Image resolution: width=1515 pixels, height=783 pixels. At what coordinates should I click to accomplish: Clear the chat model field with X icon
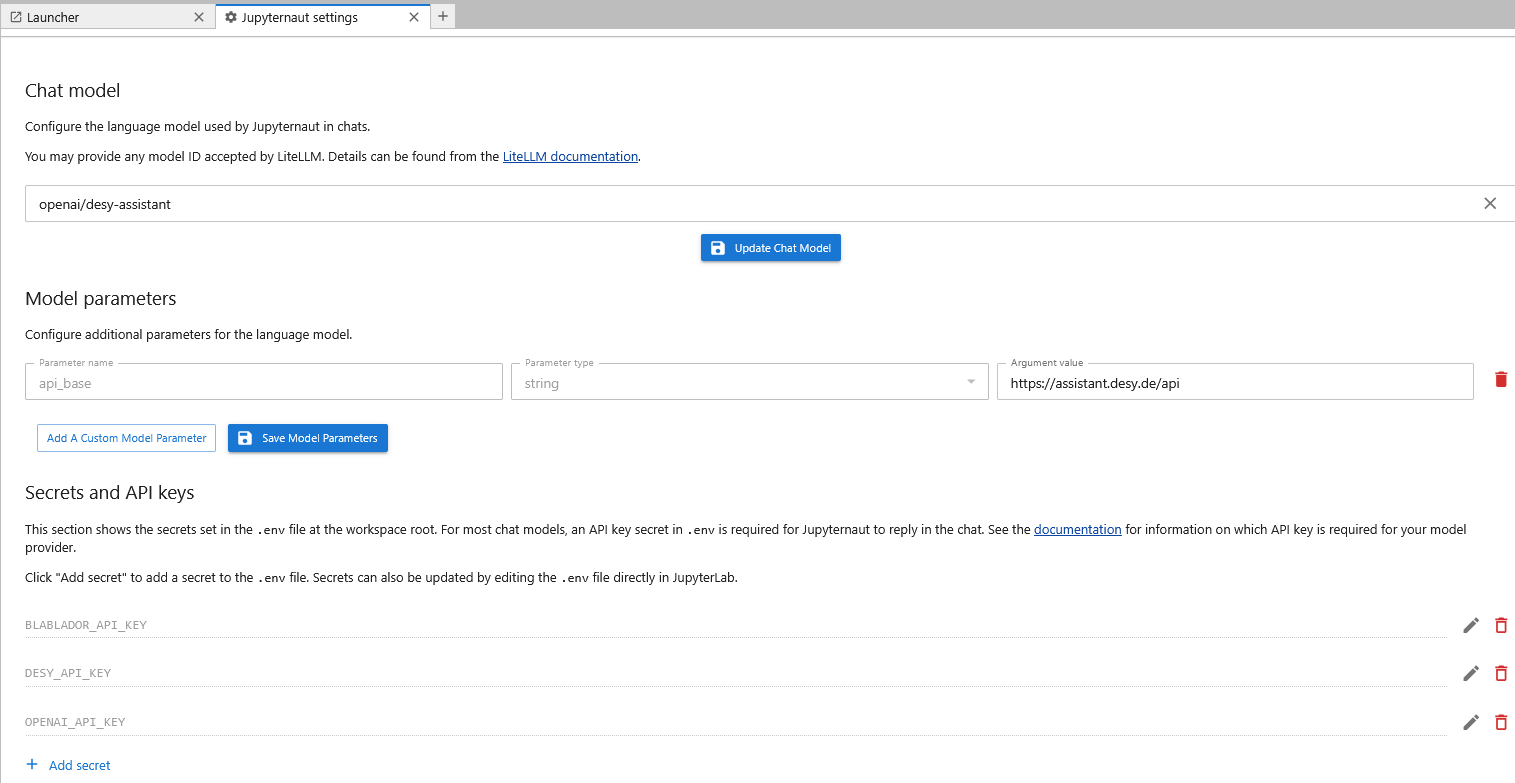[x=1490, y=203]
